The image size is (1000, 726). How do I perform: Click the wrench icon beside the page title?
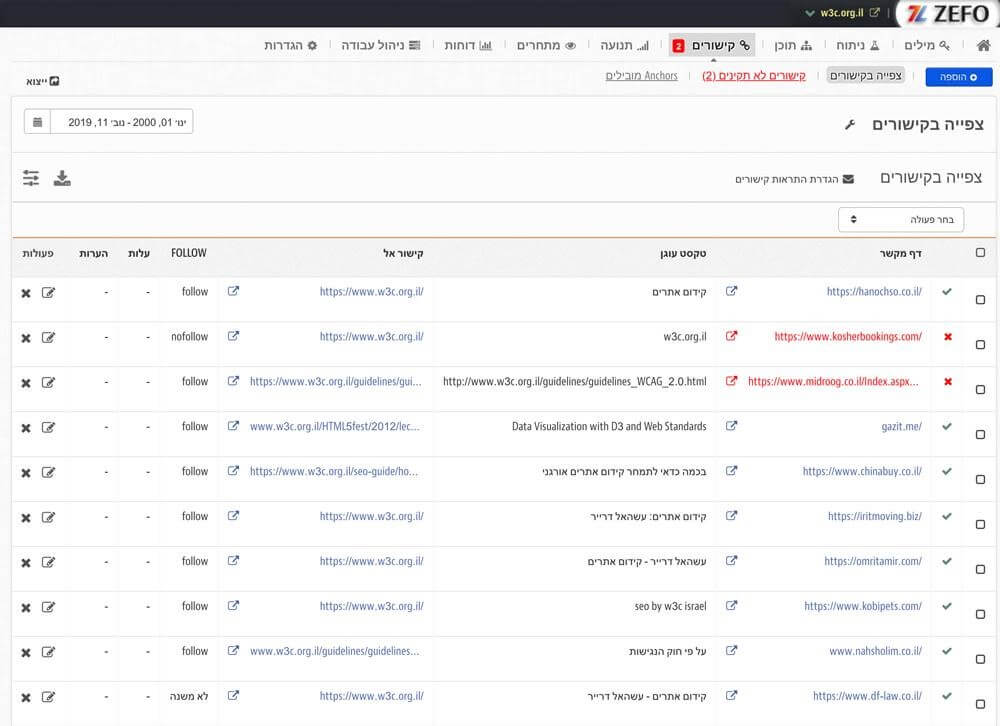click(x=849, y=124)
